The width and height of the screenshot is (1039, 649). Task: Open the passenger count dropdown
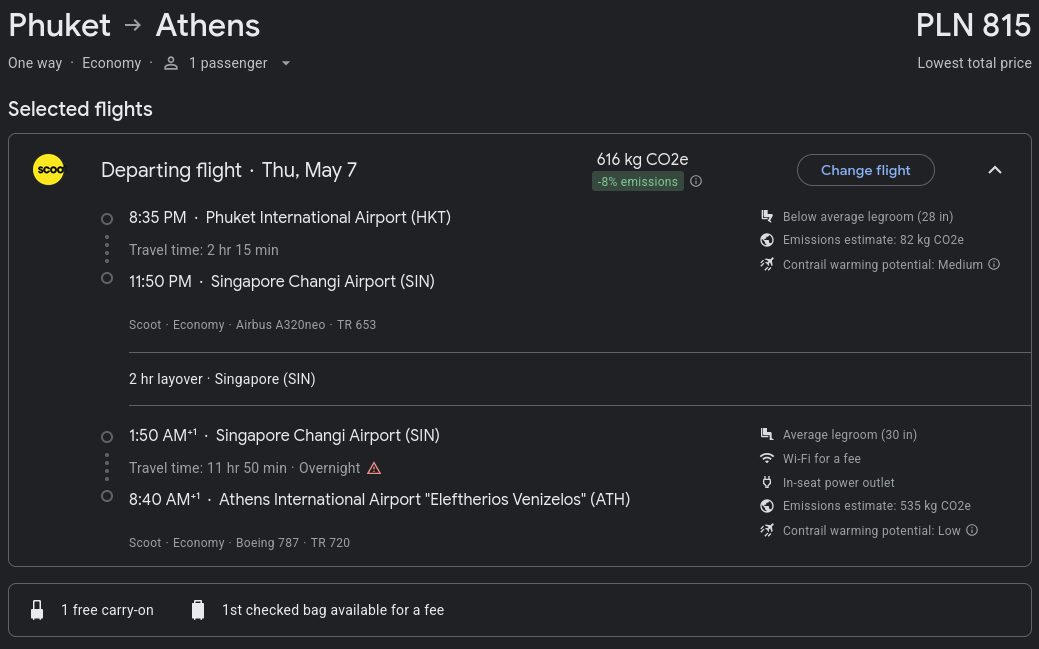tap(286, 63)
